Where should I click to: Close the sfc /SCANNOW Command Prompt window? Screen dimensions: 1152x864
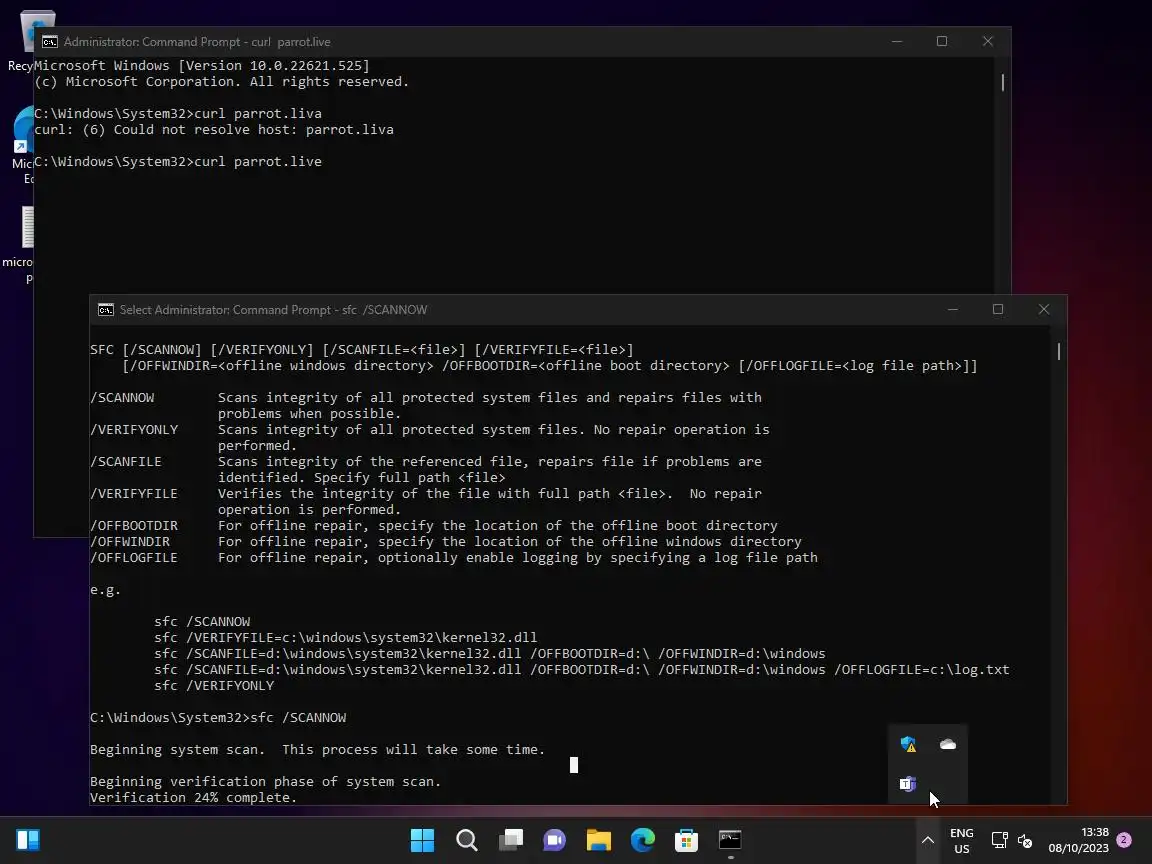click(x=1044, y=309)
